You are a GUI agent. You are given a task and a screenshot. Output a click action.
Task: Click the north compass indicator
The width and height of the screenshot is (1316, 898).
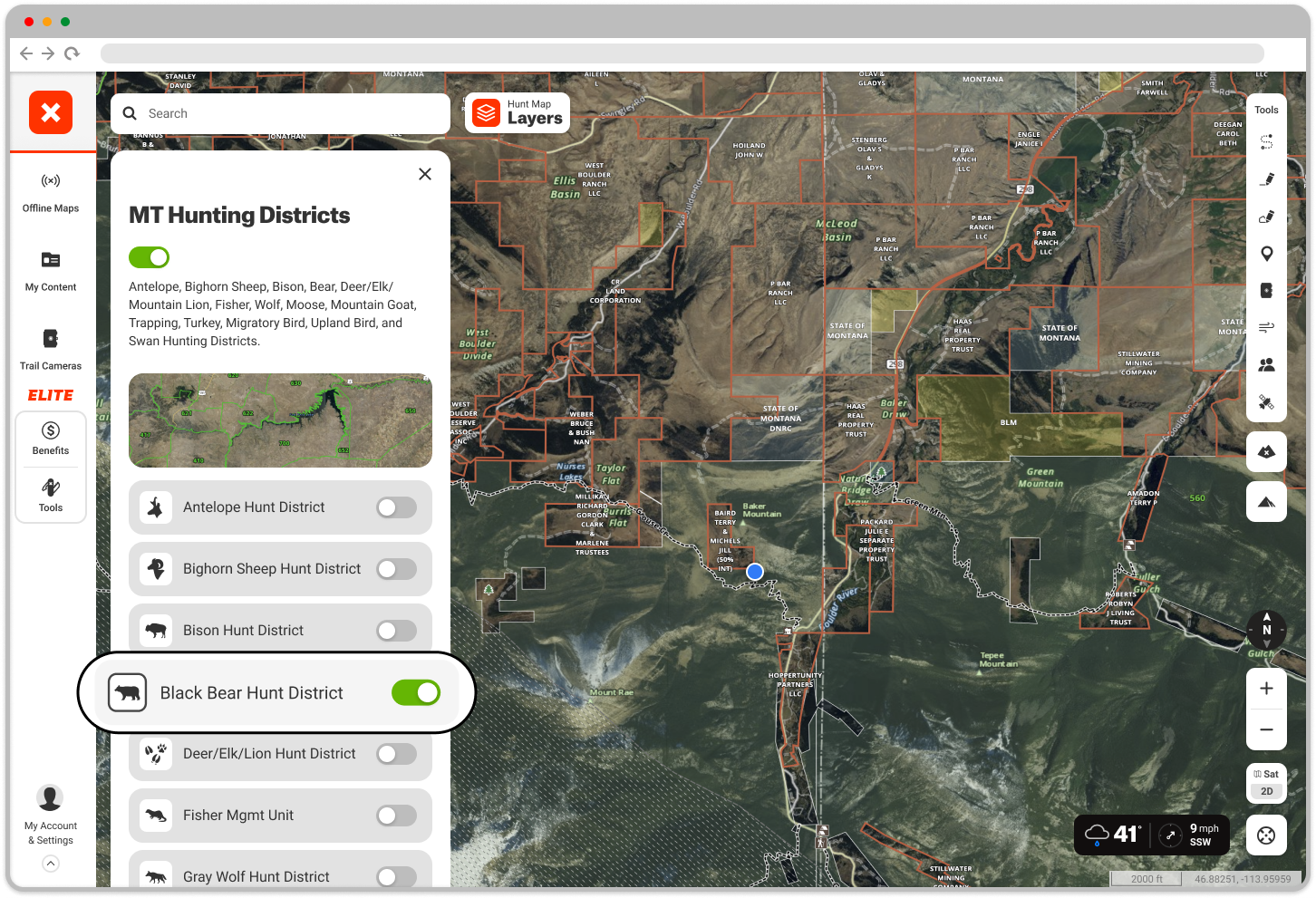tap(1266, 629)
